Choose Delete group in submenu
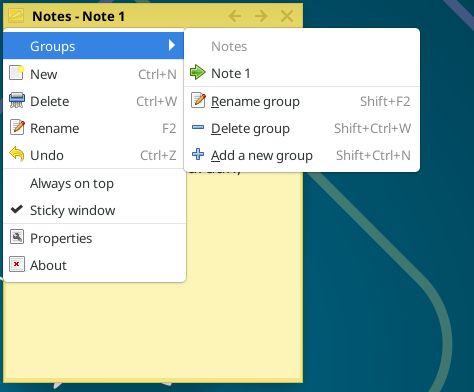Image resolution: width=474 pixels, height=392 pixels. [302, 128]
